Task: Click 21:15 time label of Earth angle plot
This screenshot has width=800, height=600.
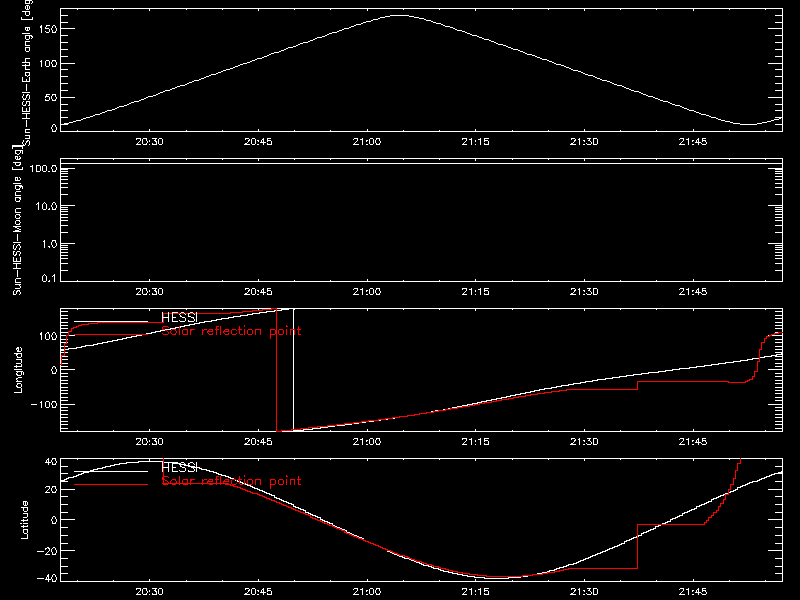Action: (476, 141)
